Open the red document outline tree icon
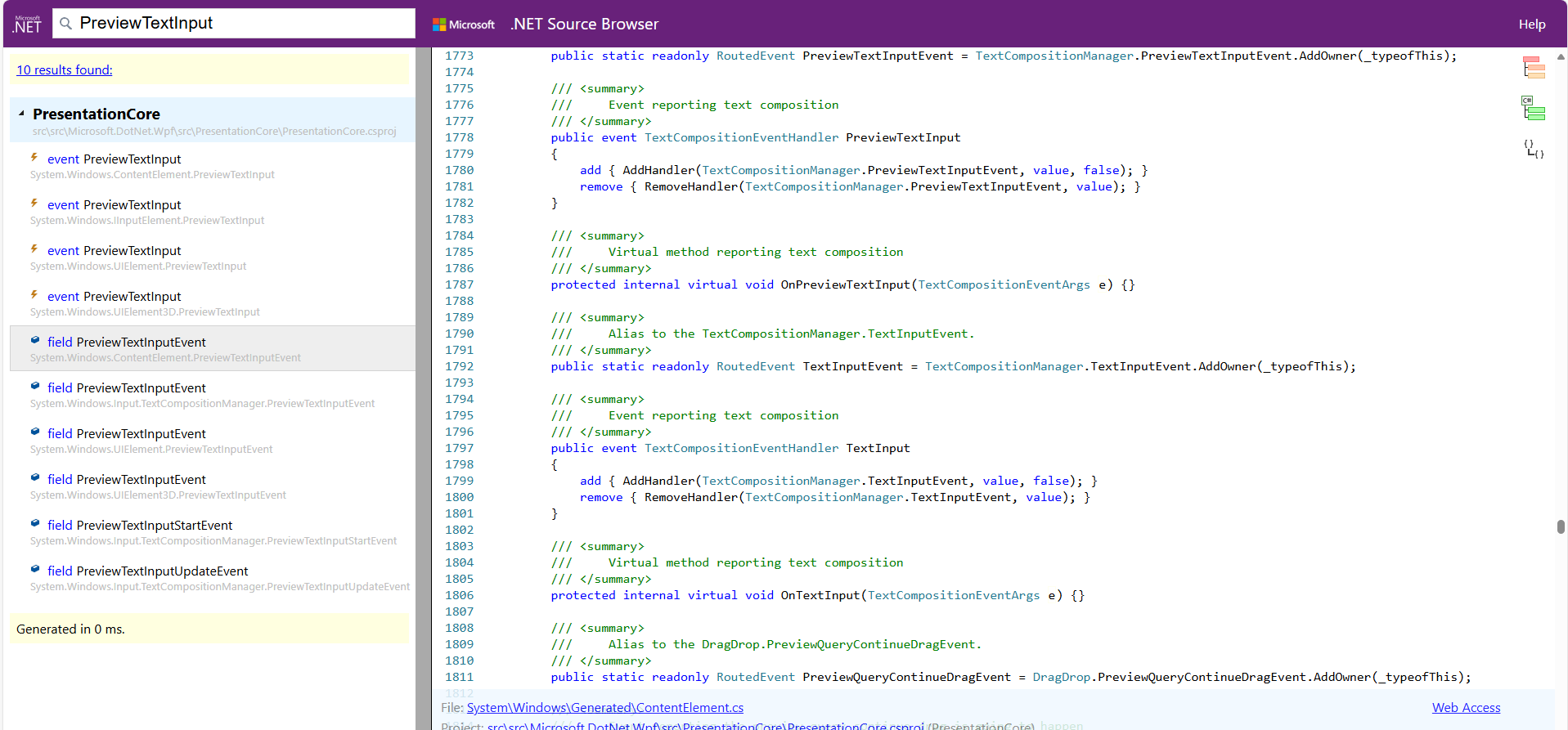 pos(1534,67)
